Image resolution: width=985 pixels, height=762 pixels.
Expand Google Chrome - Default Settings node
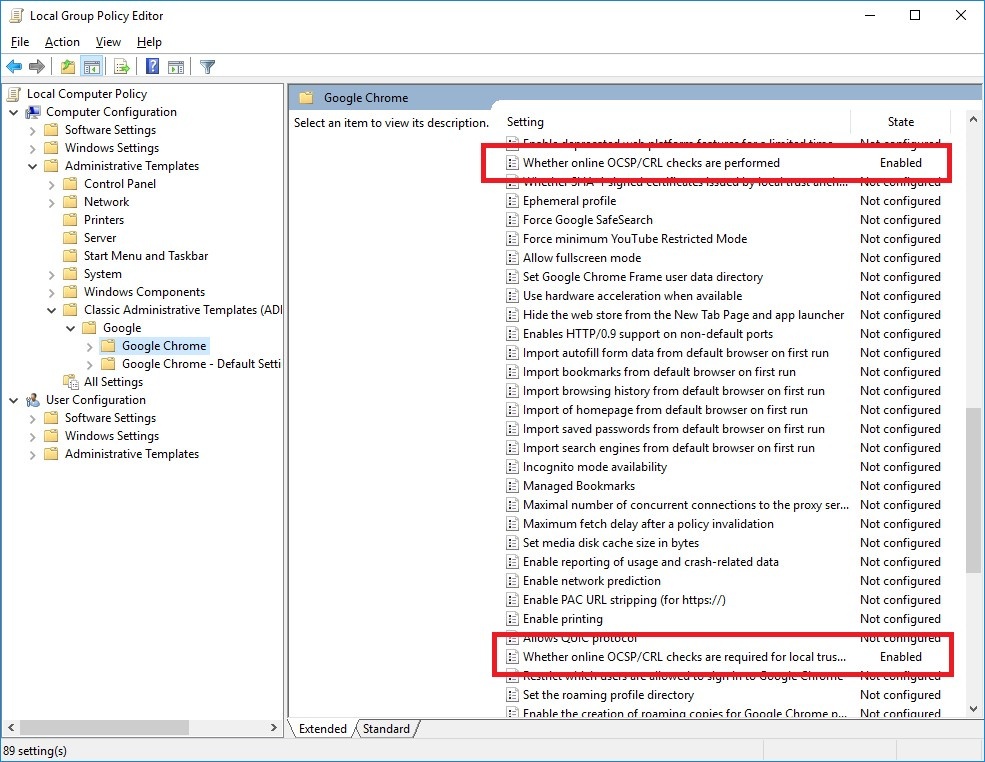point(89,364)
